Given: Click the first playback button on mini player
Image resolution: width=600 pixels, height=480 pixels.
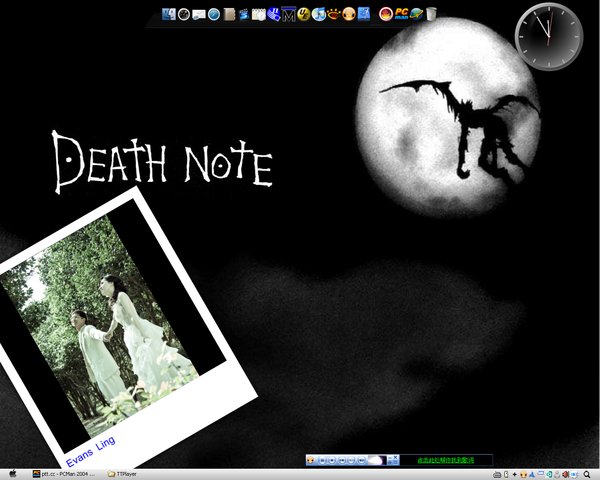Looking at the screenshot, I should click(x=324, y=460).
